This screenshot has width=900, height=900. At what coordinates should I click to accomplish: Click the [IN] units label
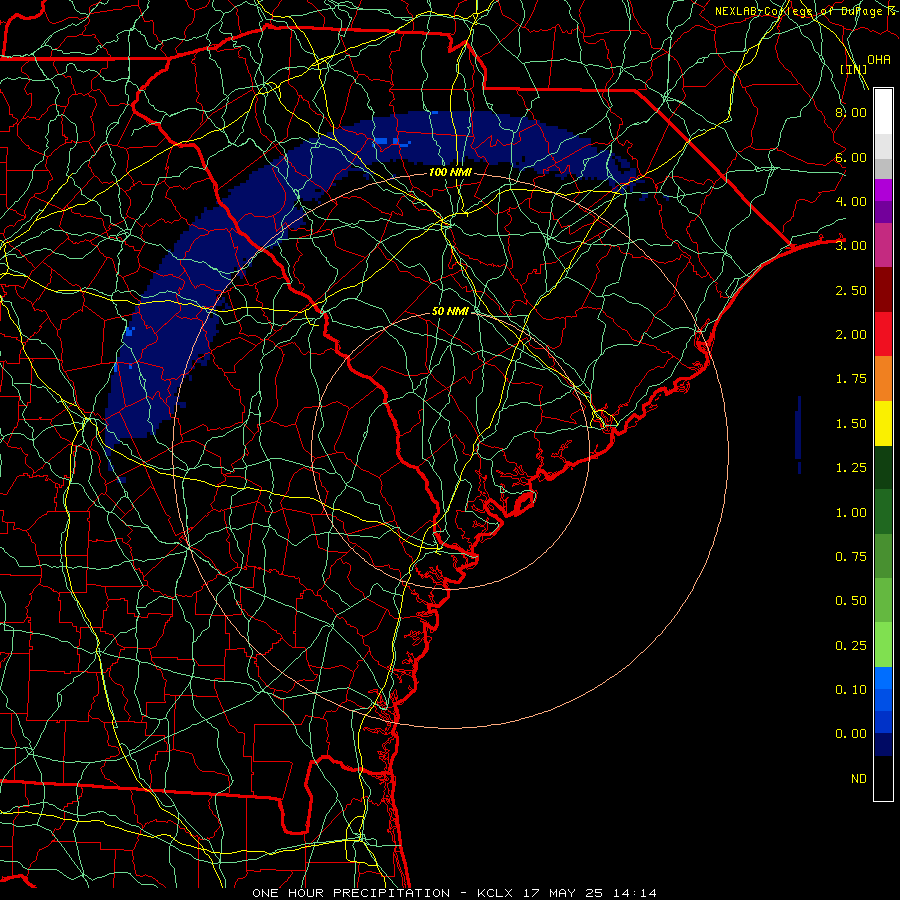point(853,69)
